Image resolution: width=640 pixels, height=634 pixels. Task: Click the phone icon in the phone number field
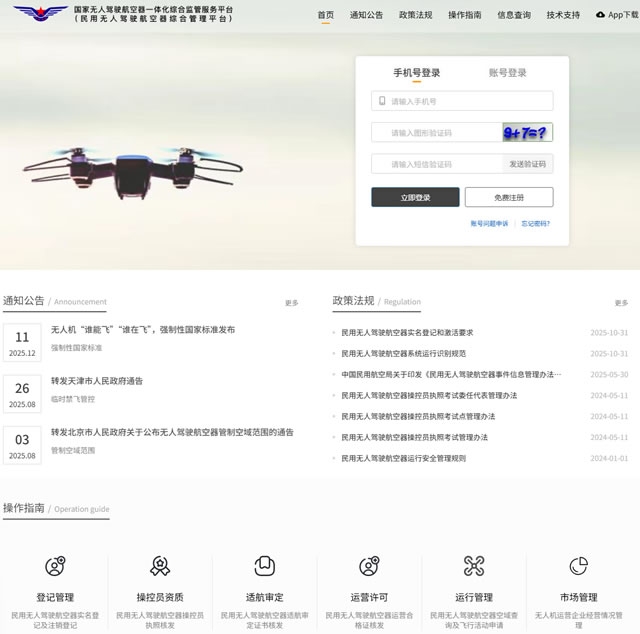[x=382, y=101]
